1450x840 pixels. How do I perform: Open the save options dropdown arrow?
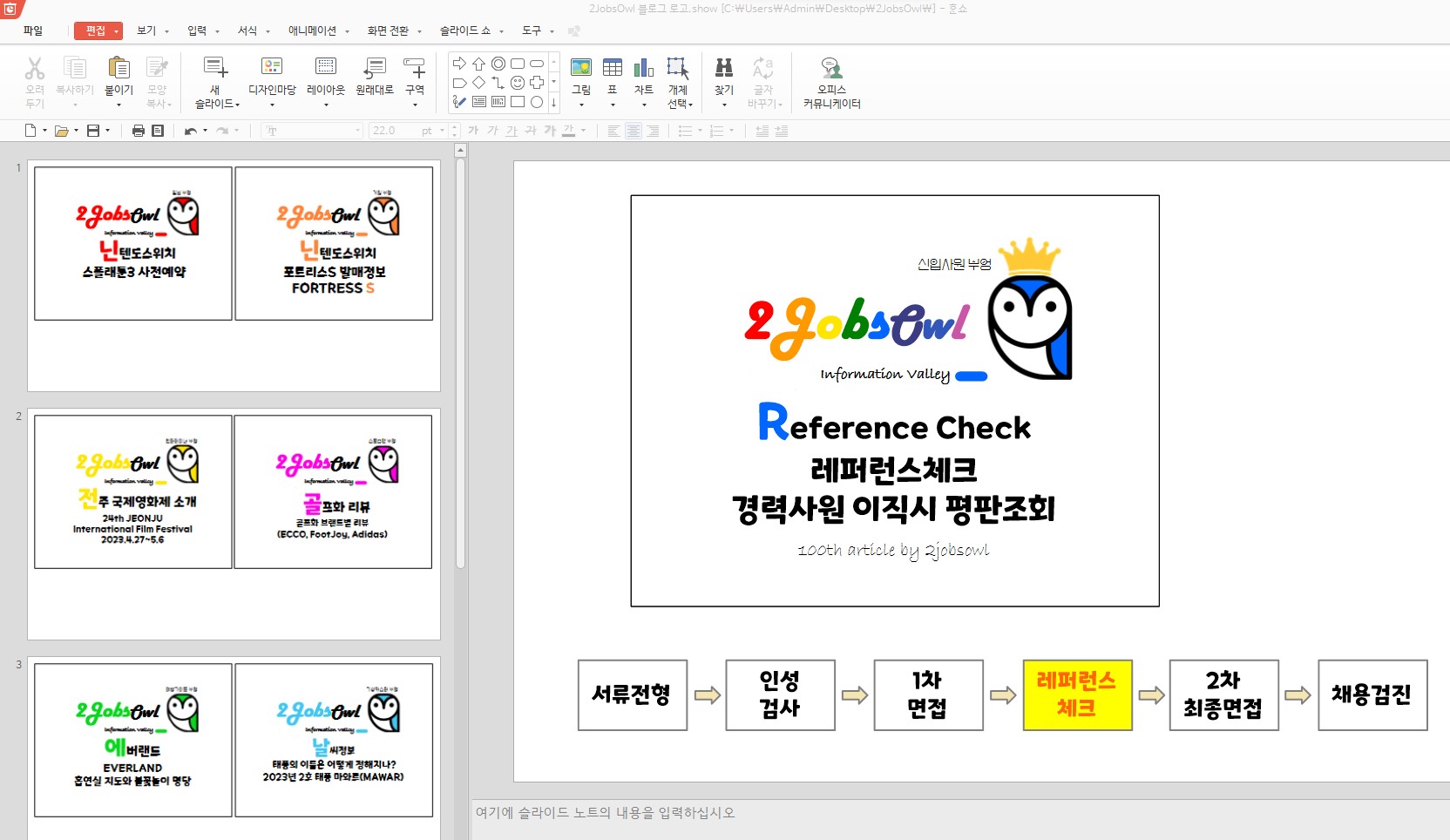point(107,131)
